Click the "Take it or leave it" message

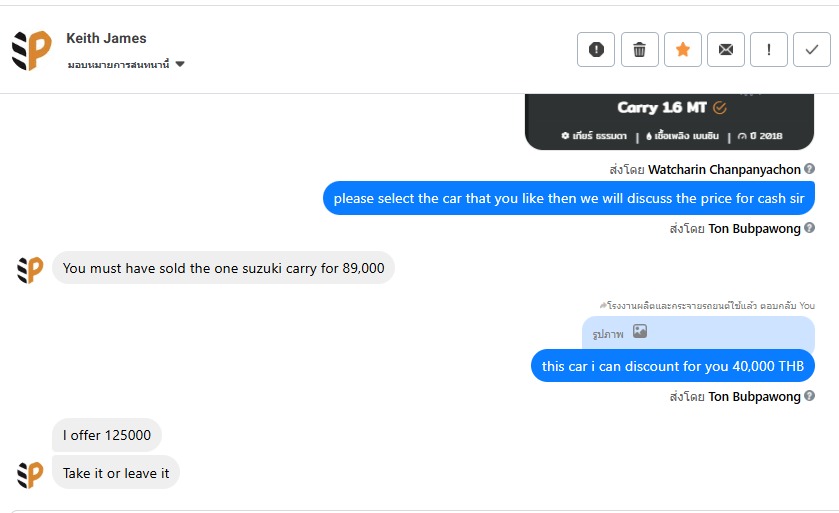click(116, 473)
